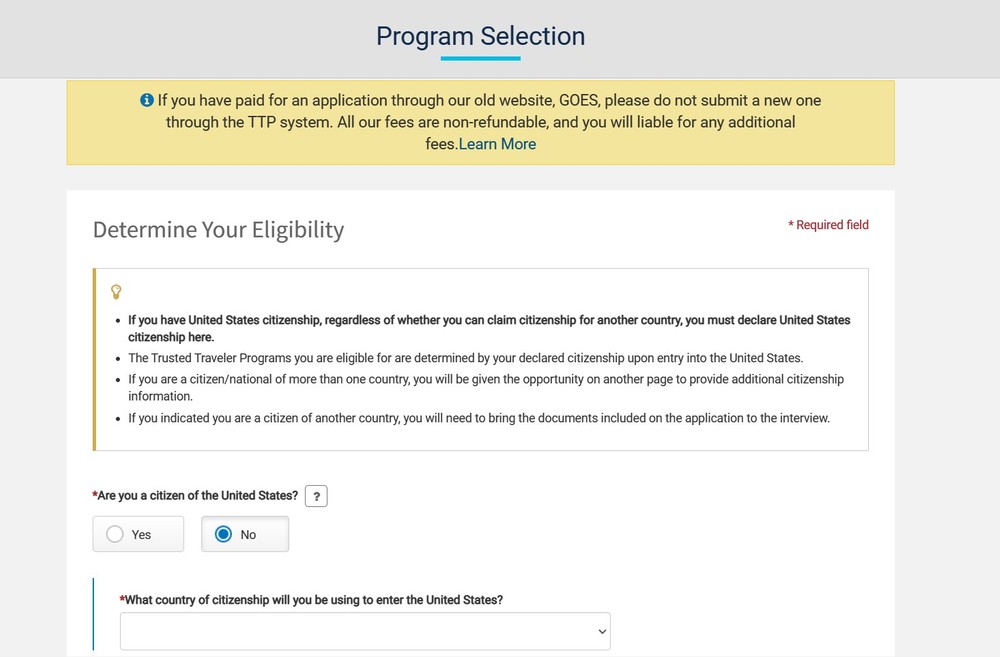Viewport: 1000px width, 657px height.
Task: Click the bold United States citizenship tip
Action: pyautogui.click(x=489, y=328)
